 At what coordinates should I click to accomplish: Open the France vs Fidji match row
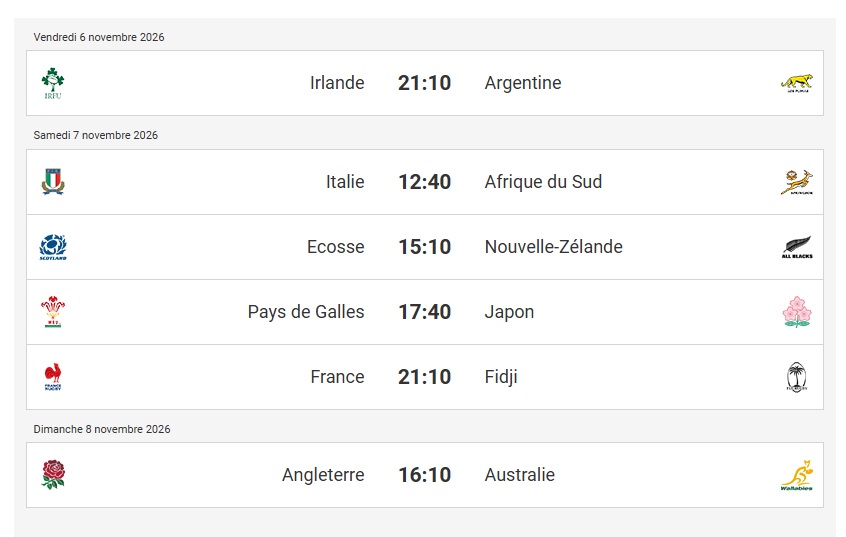click(425, 377)
